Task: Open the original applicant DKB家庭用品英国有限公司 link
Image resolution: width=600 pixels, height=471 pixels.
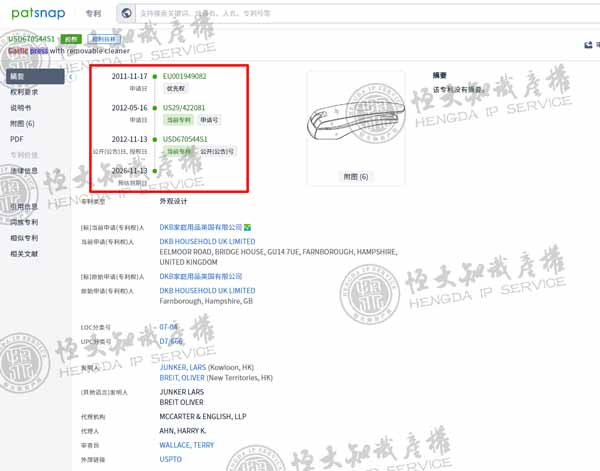Action: point(201,276)
